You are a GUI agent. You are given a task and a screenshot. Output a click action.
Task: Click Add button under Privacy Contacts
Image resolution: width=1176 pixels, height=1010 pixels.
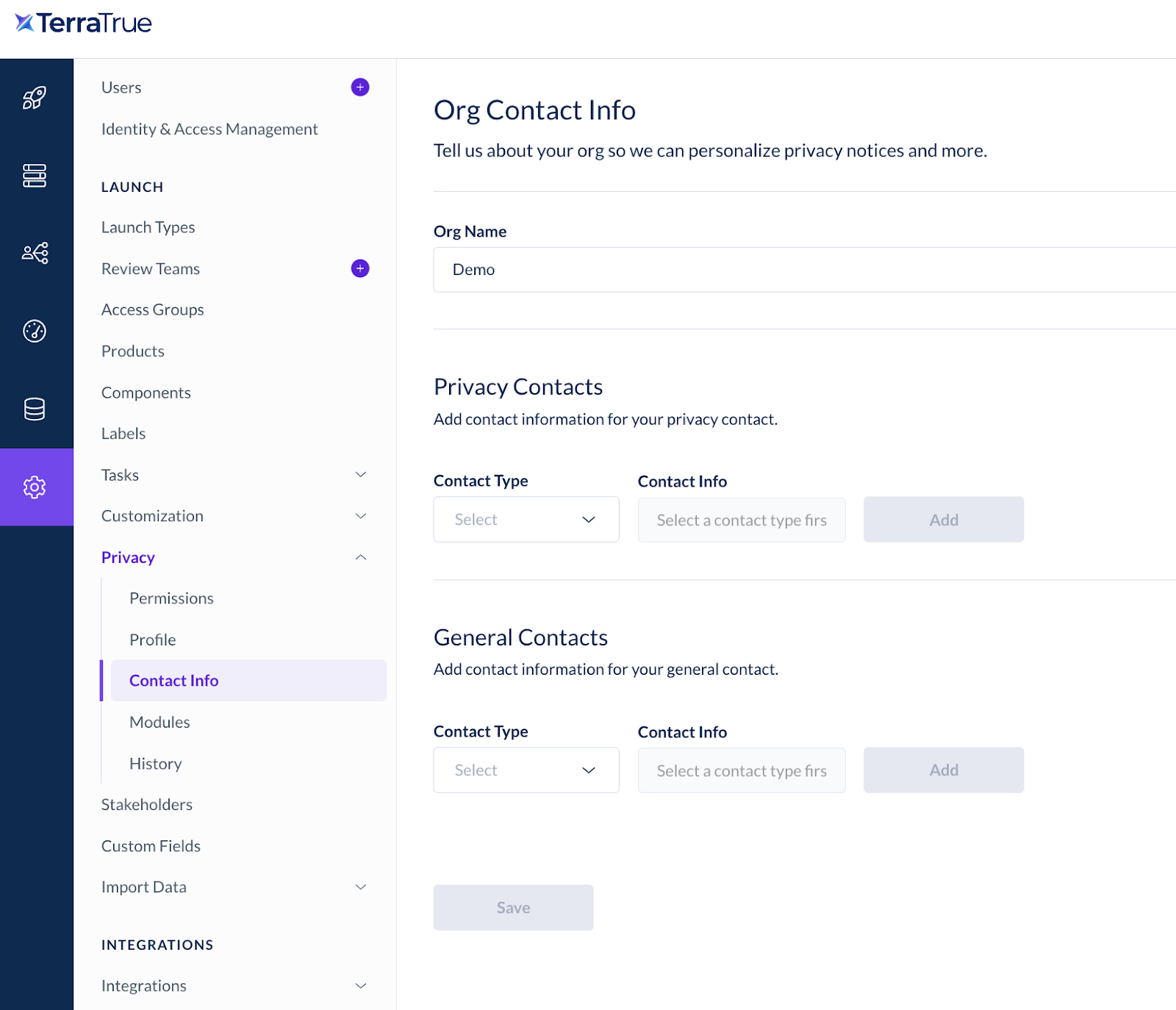(944, 520)
